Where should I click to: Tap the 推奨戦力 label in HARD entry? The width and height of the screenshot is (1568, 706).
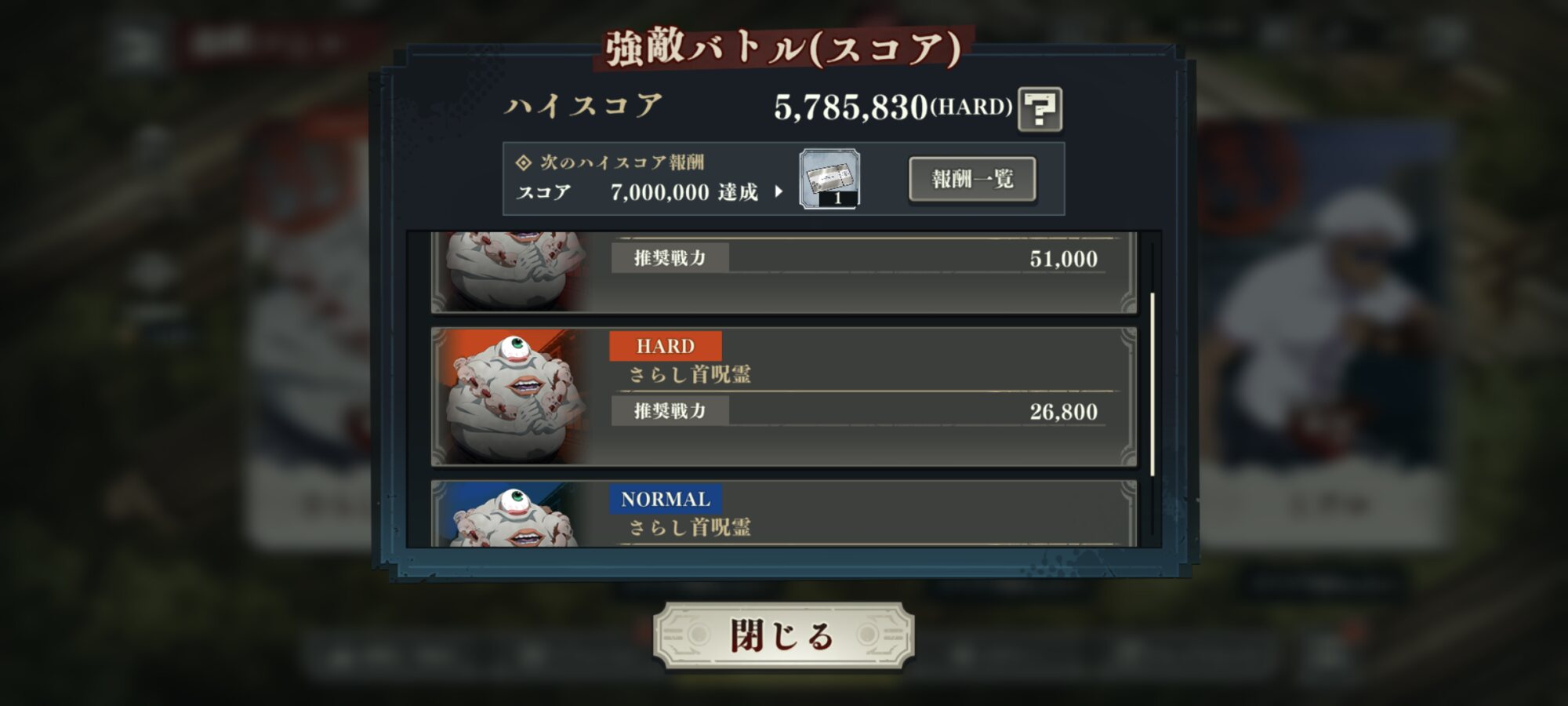click(x=670, y=411)
